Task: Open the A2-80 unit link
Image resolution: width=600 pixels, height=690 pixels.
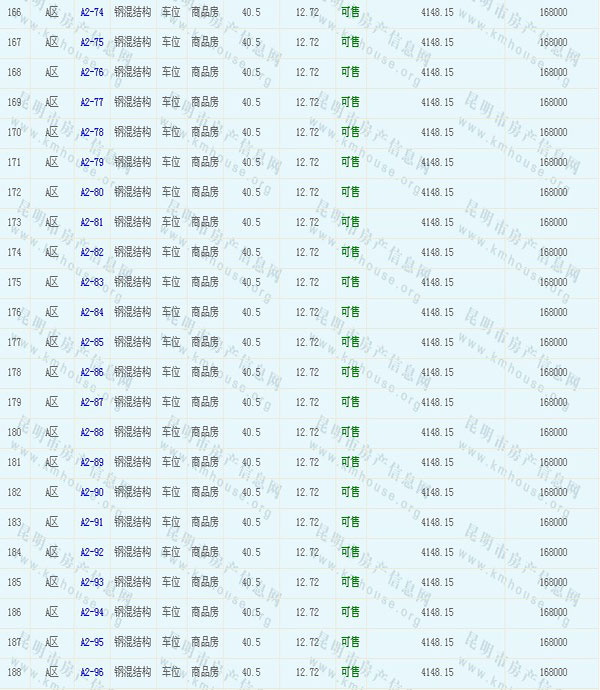Action: tap(91, 192)
